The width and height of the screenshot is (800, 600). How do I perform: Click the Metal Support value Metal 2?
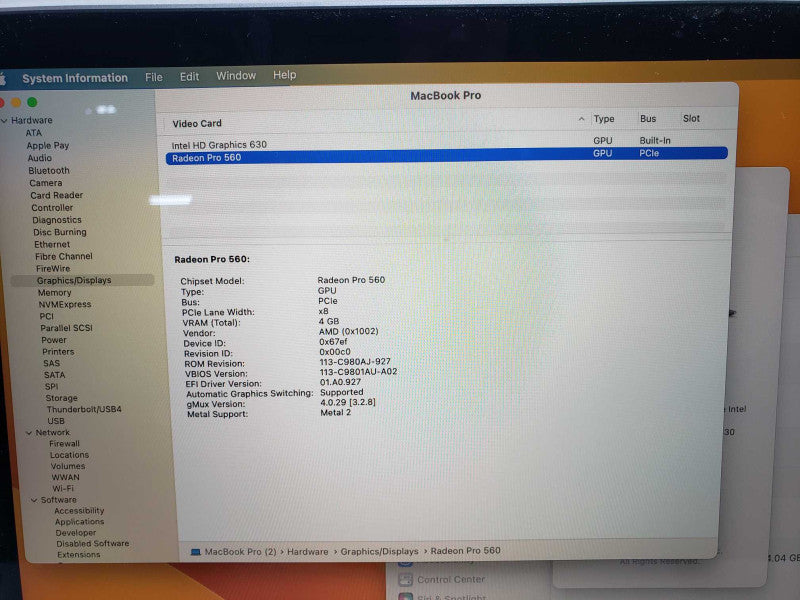pos(336,412)
